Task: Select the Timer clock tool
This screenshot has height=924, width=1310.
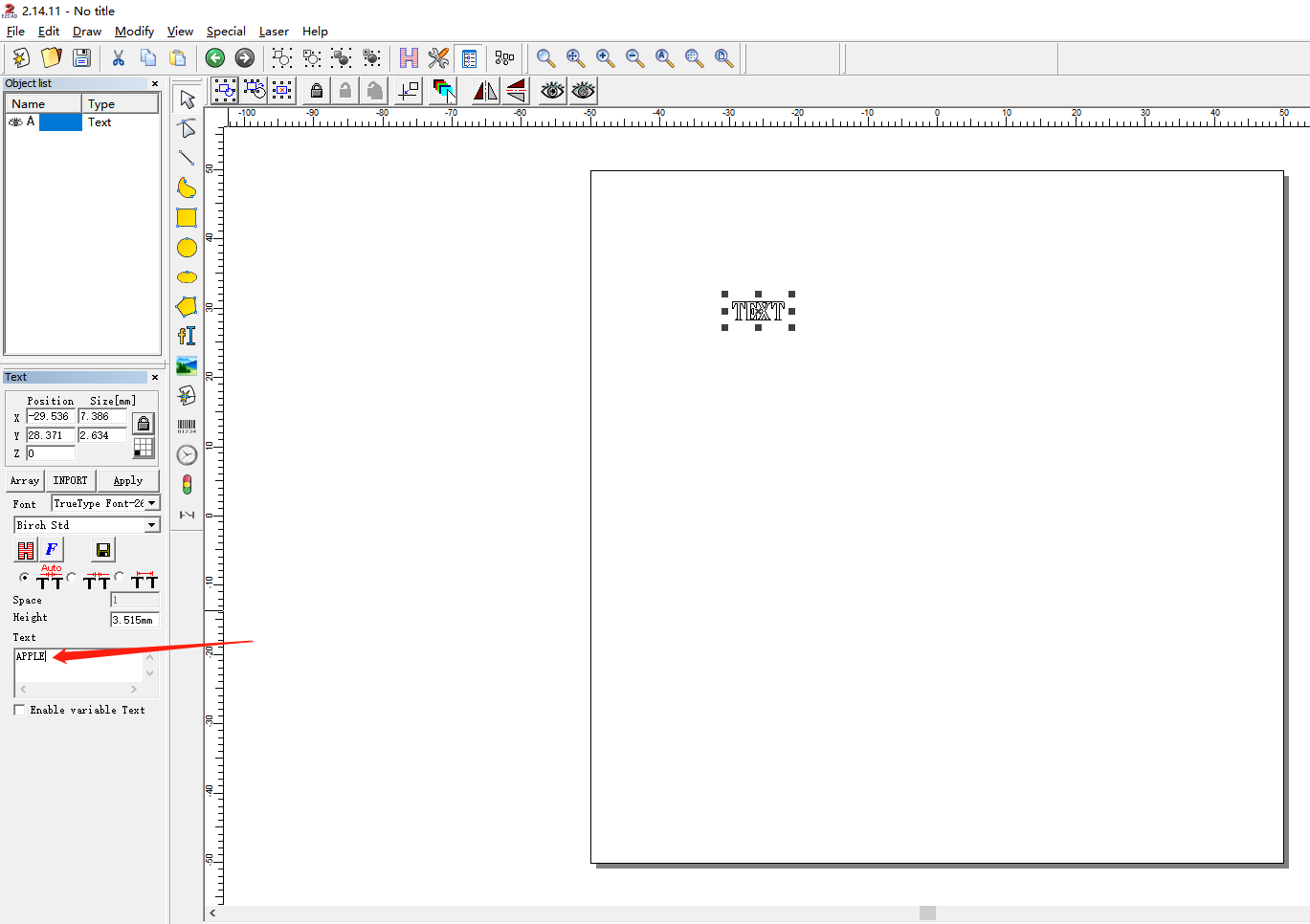Action: [x=187, y=455]
